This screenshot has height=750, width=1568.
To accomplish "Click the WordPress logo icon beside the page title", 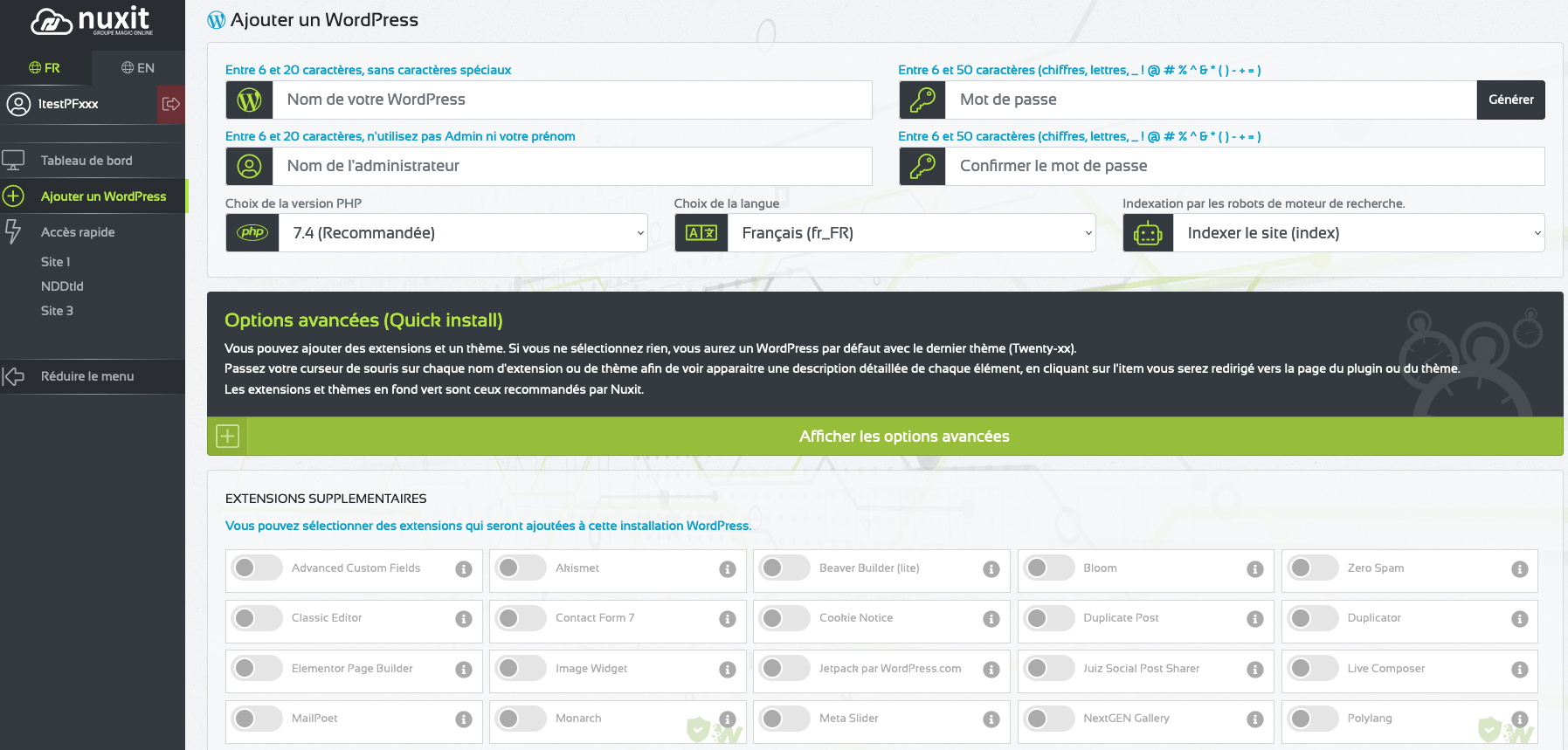I will (217, 20).
